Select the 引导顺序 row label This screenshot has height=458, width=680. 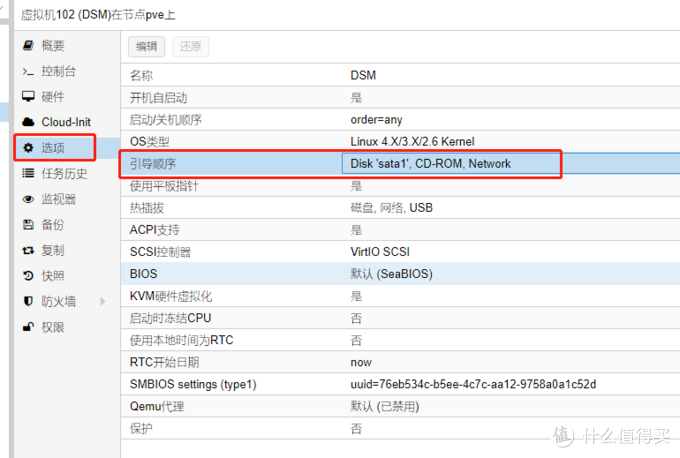coord(153,164)
